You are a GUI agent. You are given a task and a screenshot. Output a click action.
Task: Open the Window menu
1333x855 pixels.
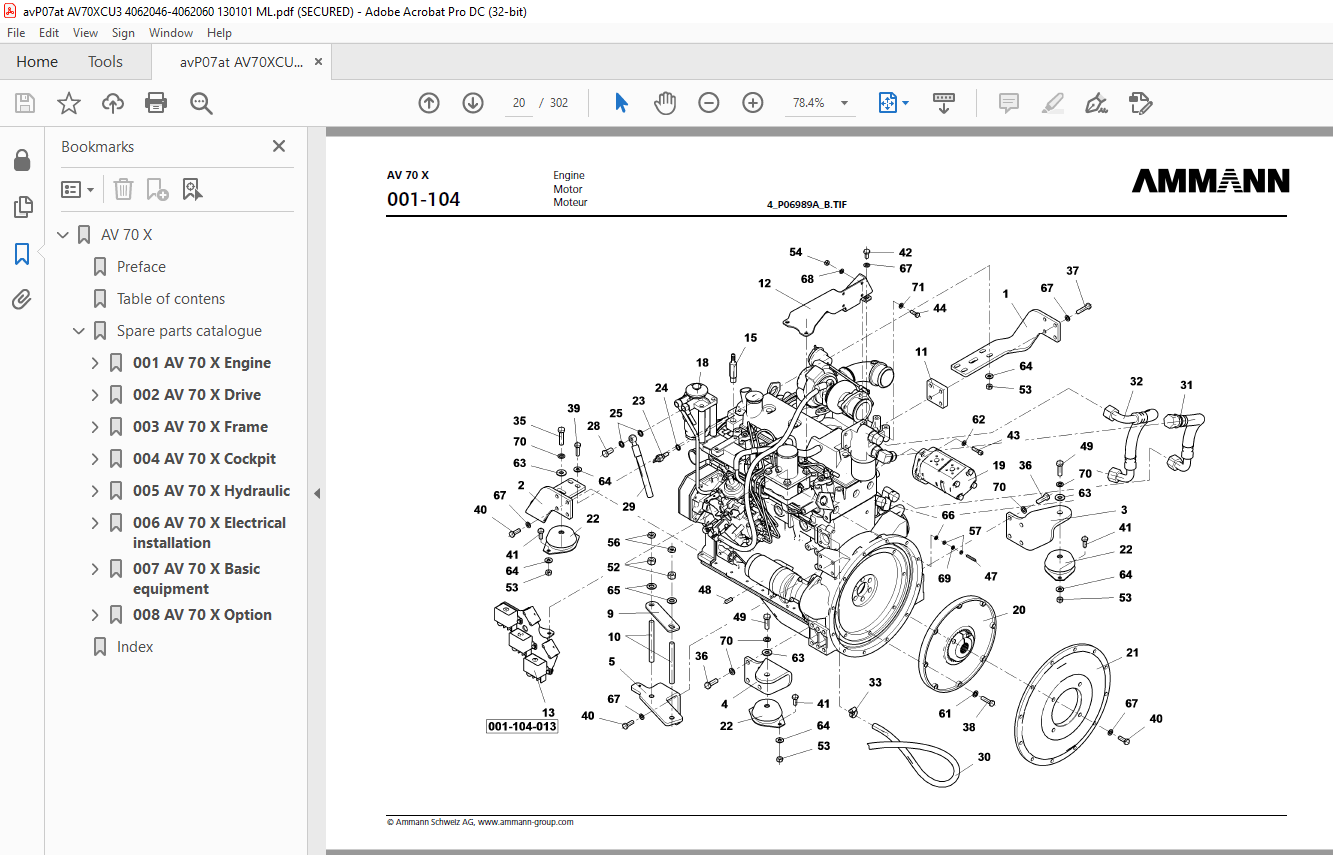click(x=171, y=33)
